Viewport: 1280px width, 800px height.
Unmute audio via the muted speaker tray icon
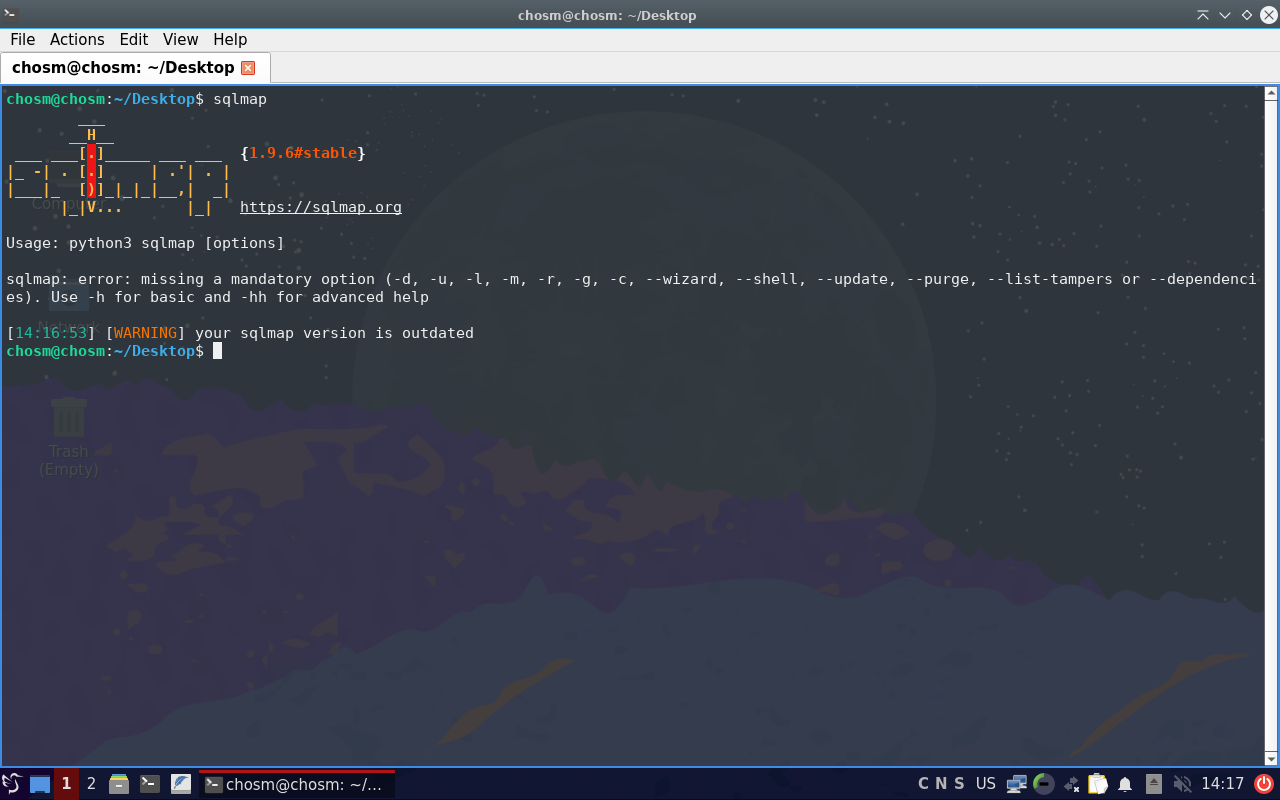pos(1183,784)
